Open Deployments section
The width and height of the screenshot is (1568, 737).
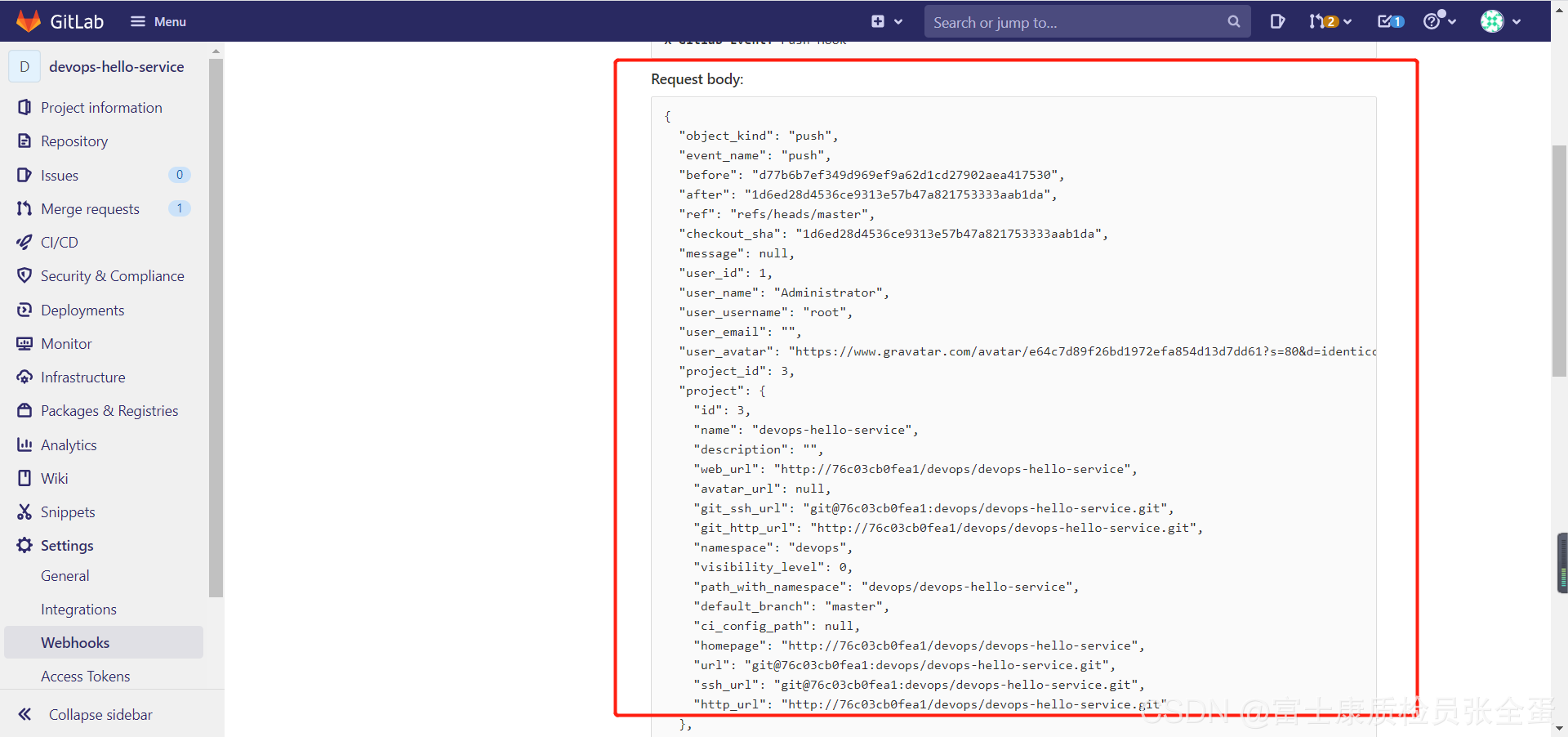pyautogui.click(x=82, y=310)
